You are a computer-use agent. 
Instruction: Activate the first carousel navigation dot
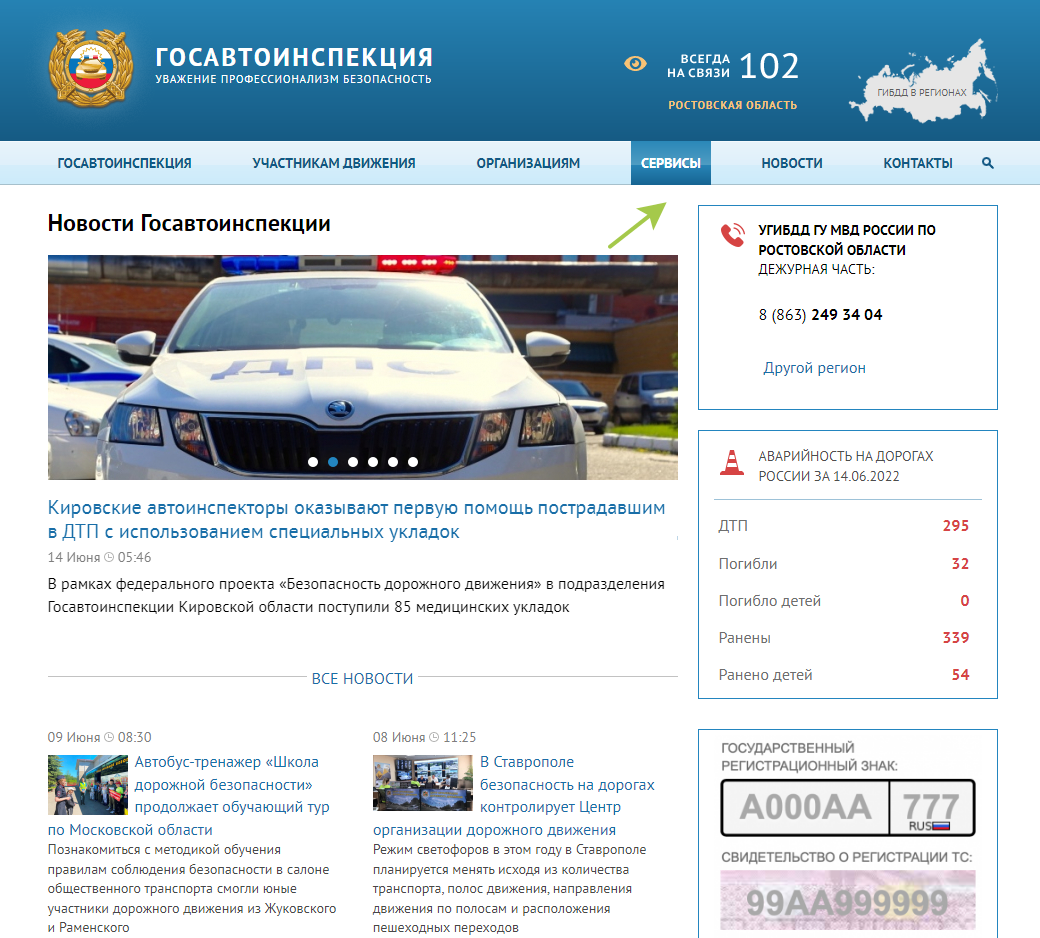tap(312, 462)
